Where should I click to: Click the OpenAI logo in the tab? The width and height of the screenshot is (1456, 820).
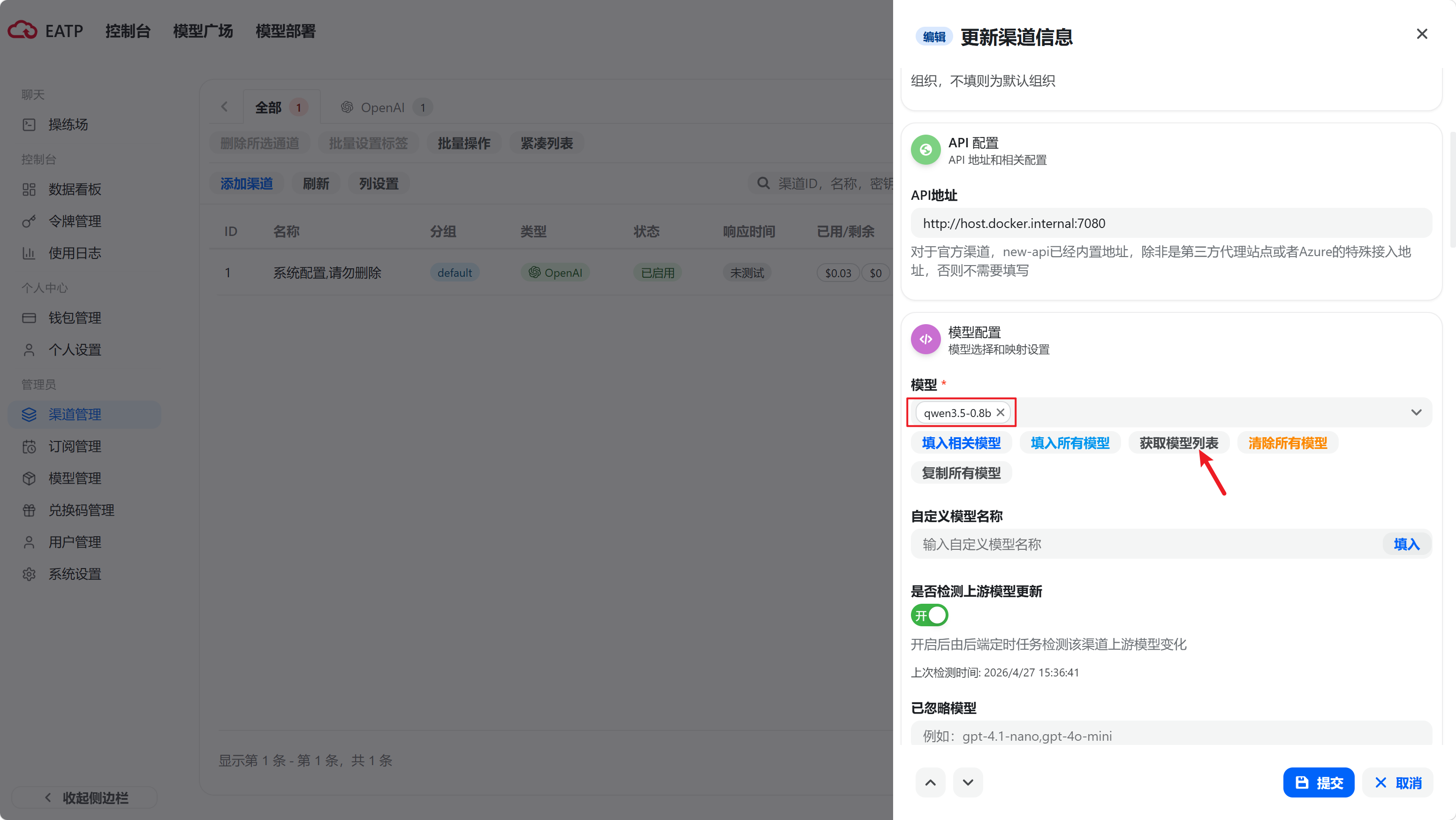(347, 107)
